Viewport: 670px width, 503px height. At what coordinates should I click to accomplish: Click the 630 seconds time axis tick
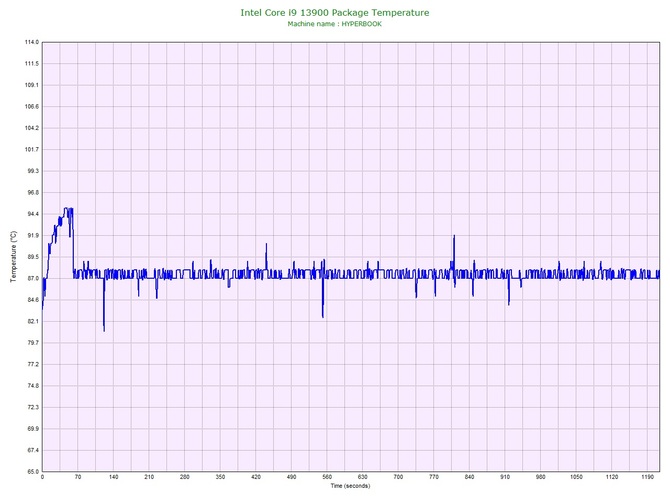(x=363, y=477)
